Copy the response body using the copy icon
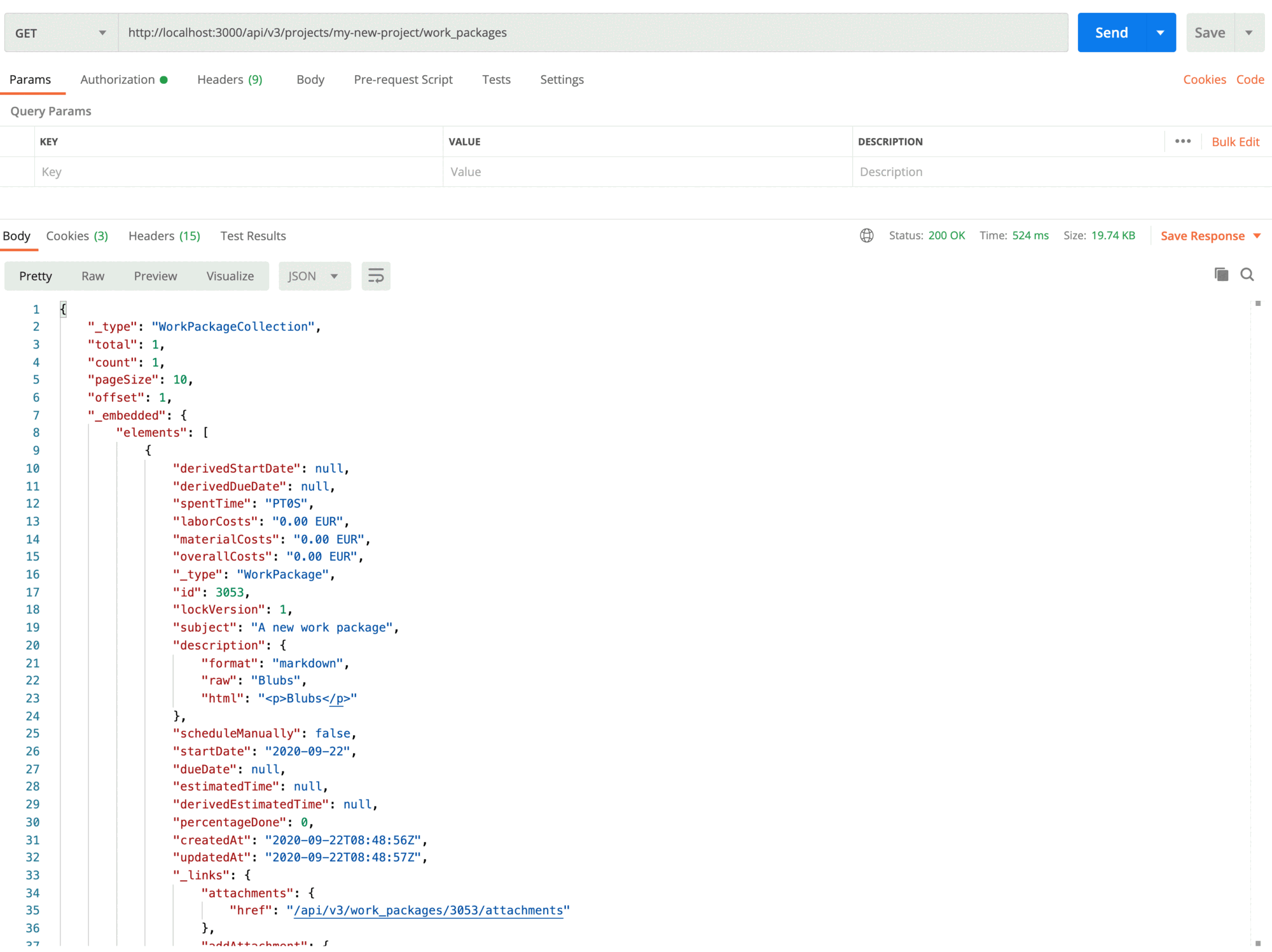 1220,274
